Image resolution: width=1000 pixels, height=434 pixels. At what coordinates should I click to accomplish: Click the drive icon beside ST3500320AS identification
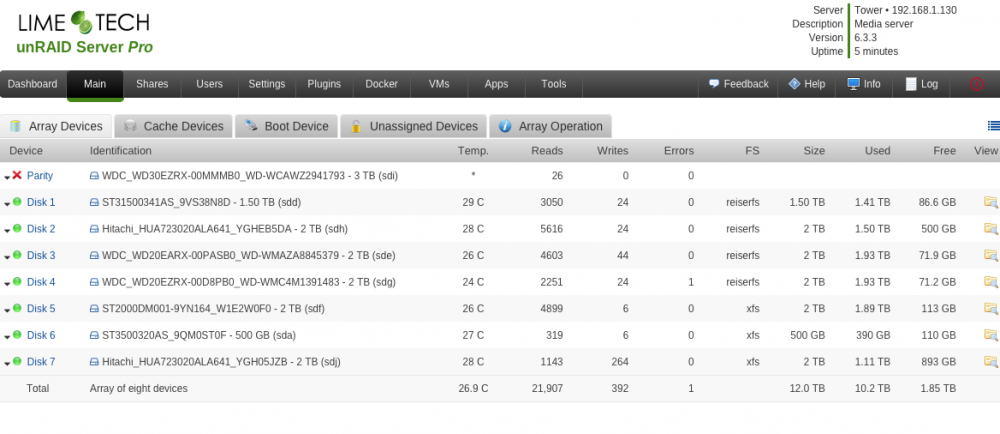pyautogui.click(x=94, y=335)
